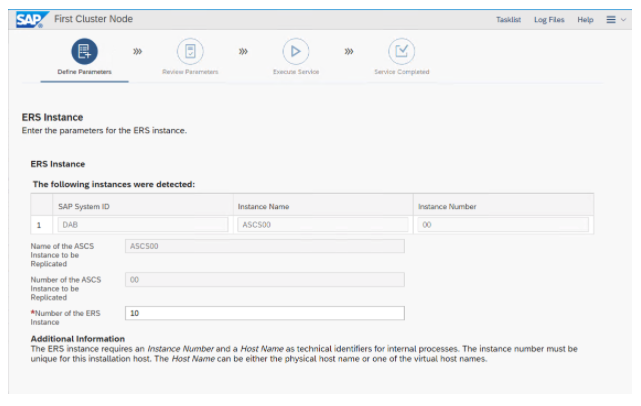The height and width of the screenshot is (406, 641).
Task: Click the Instance Name table cell ASCS00
Action: click(323, 225)
